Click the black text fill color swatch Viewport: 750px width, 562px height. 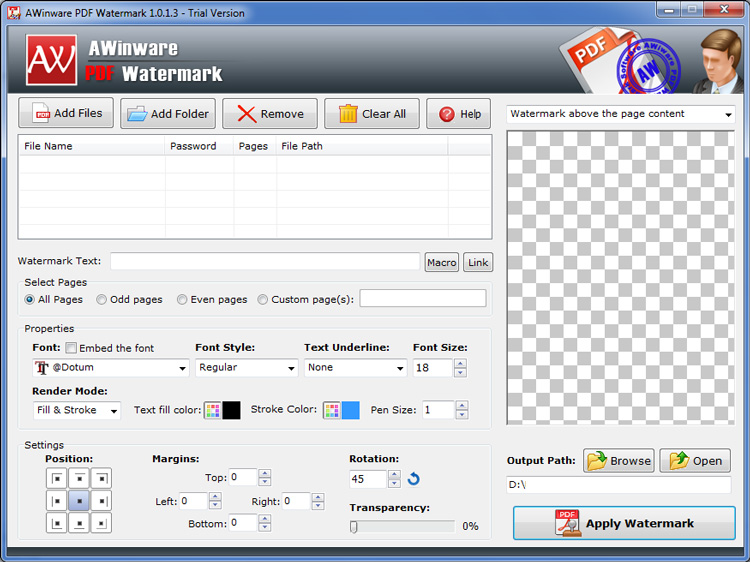coord(232,410)
